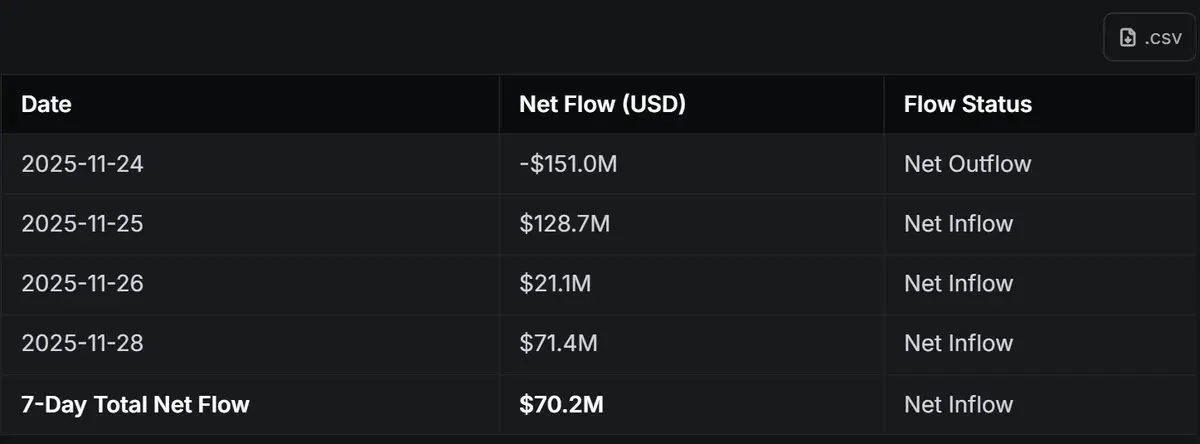Click Net Inflow status in total row
Screen dimensions: 1200x444
coord(958,404)
